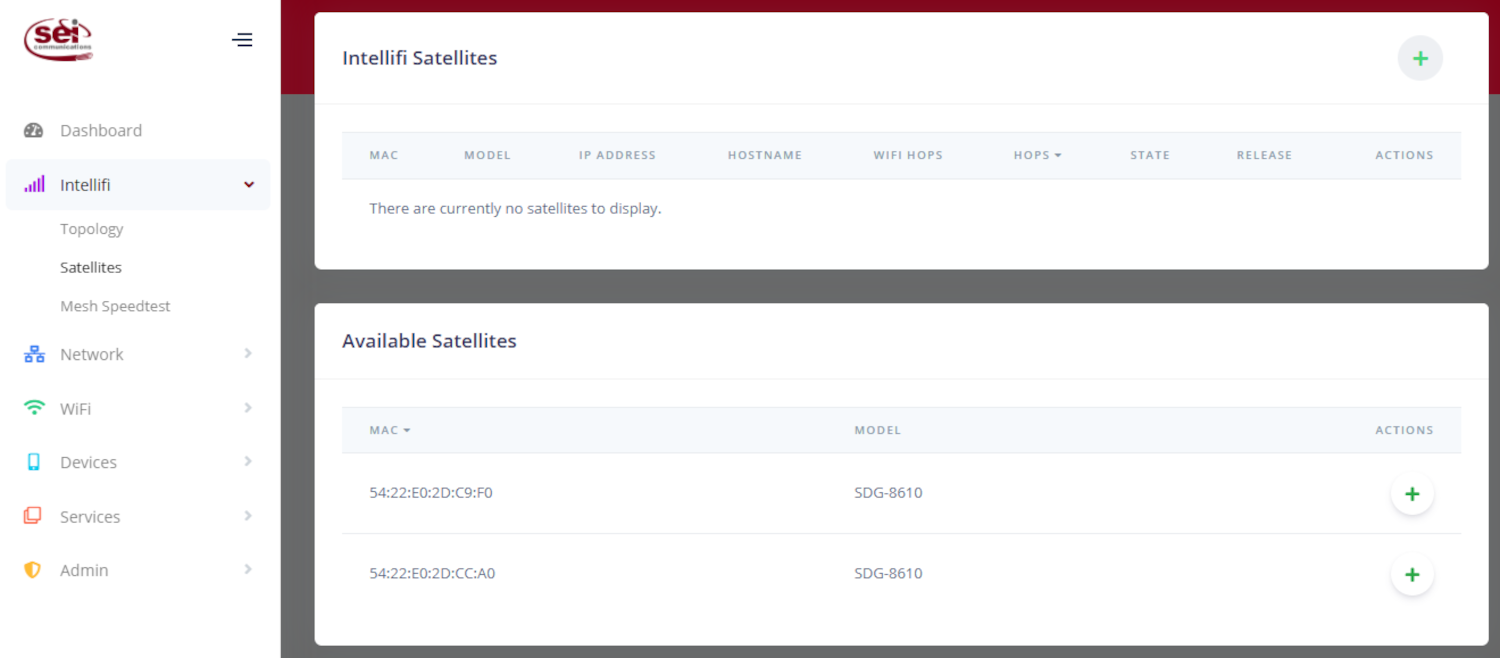Click the WIFI HOPS column header
This screenshot has height=658, width=1500.
(x=908, y=155)
